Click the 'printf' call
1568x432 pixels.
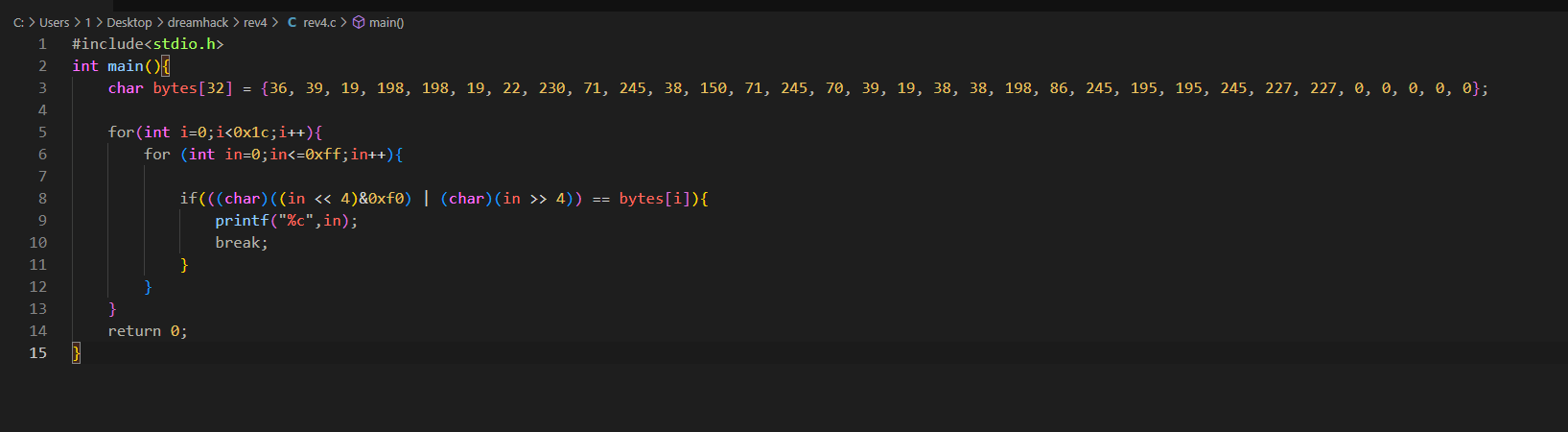pyautogui.click(x=242, y=221)
